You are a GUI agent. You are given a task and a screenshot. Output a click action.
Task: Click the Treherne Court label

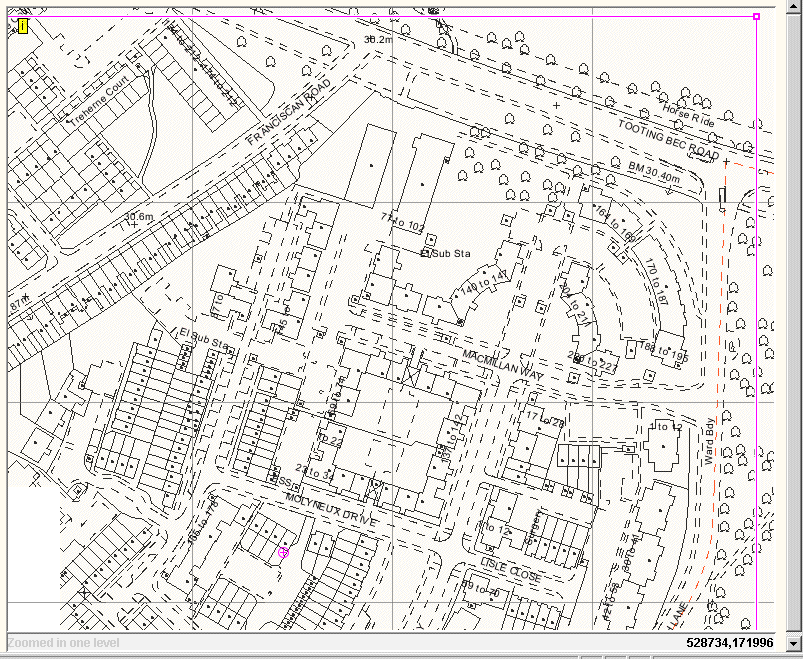[100, 101]
